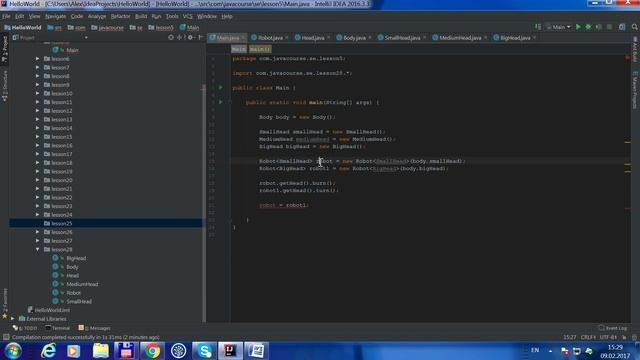Click yellow warning stripe mark on right
Viewport: 640px width, 360px height.
click(627, 142)
